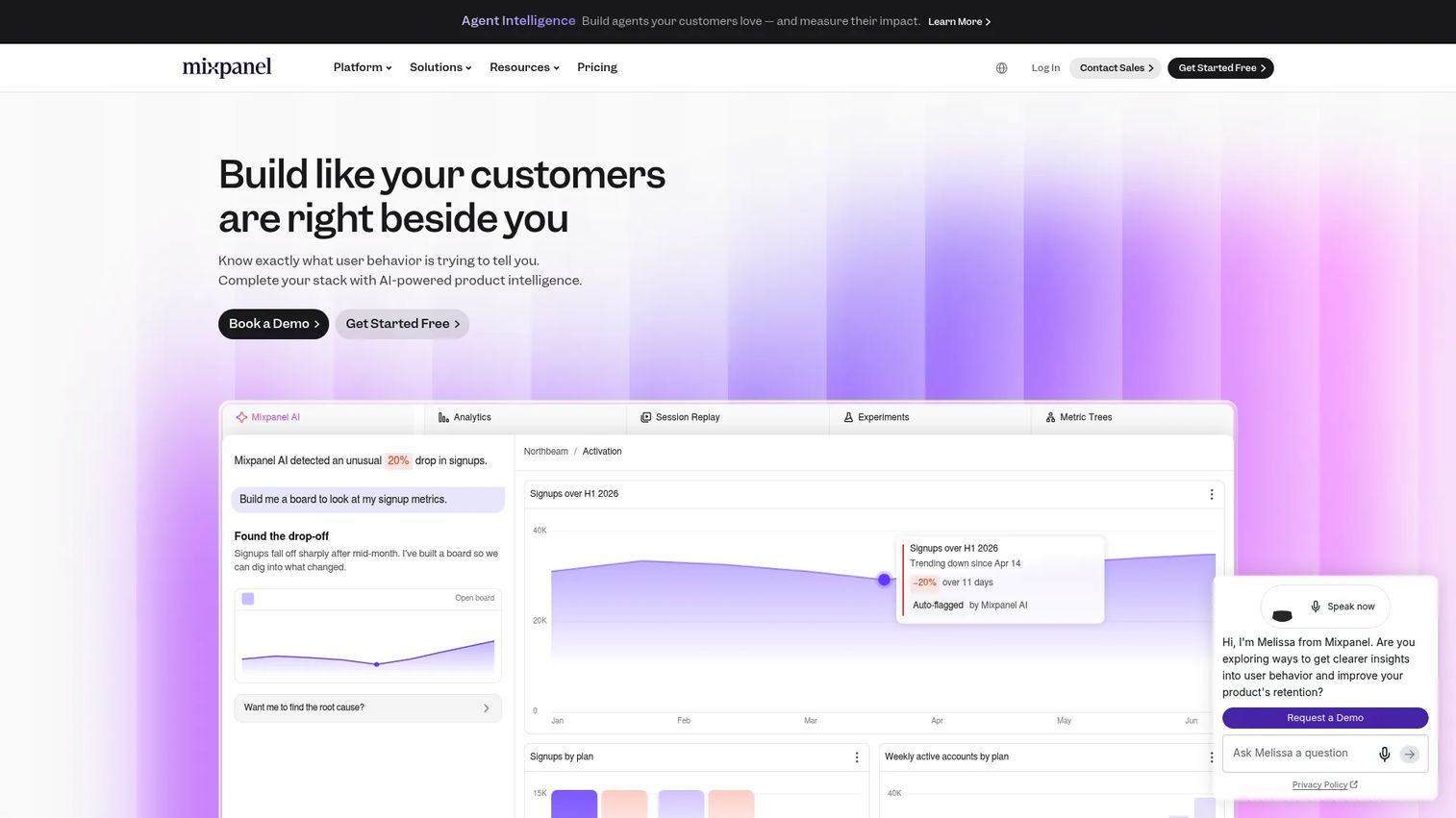Click 'Build me a board' chat message
The height and width of the screenshot is (818, 1456).
pos(367,500)
